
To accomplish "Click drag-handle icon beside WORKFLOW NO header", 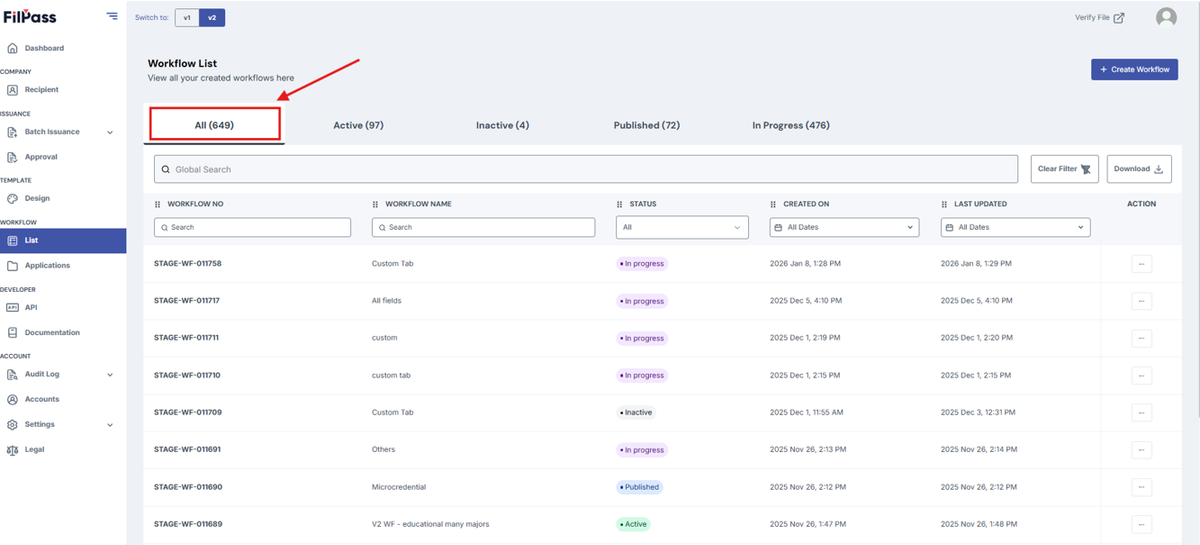I will pos(157,204).
